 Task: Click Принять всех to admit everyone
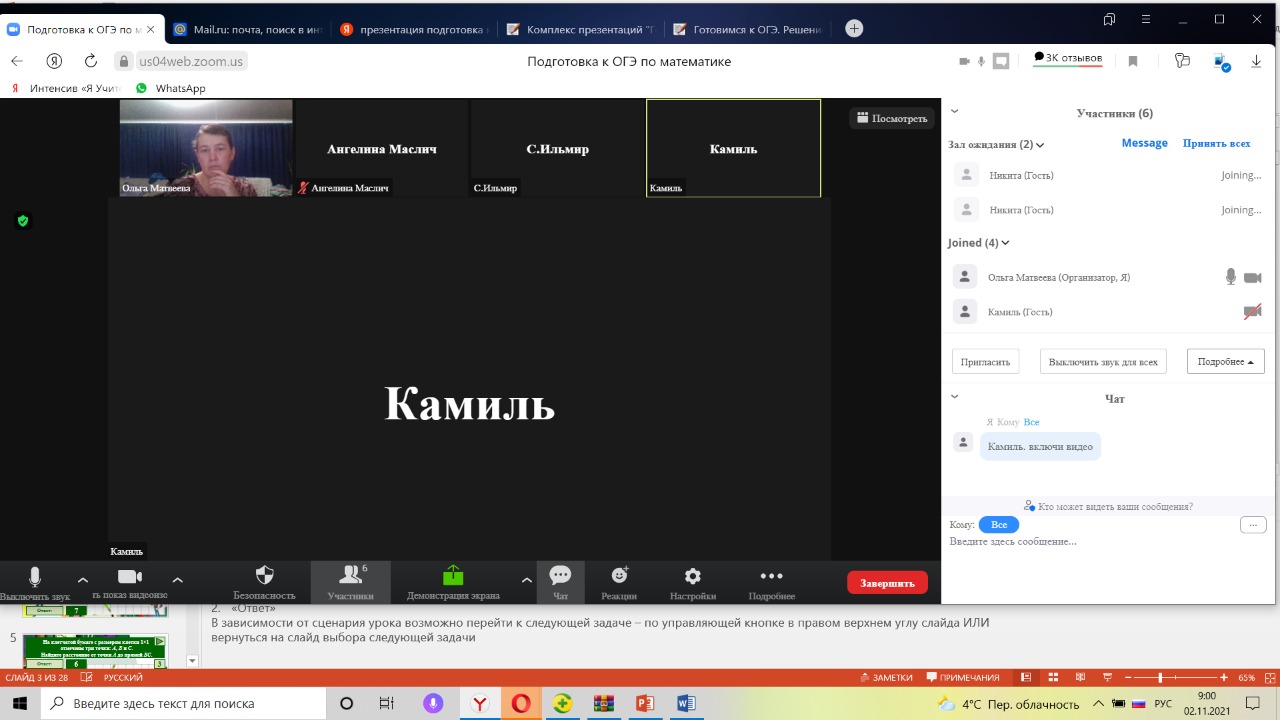click(x=1216, y=144)
